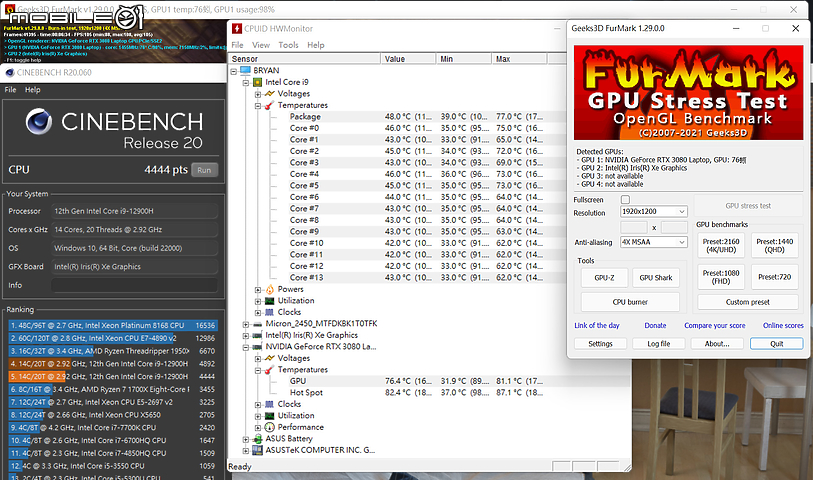Image resolution: width=813 pixels, height=480 pixels.
Task: Open the Resolution 1920x1200 dropdown
Action: [x=654, y=211]
